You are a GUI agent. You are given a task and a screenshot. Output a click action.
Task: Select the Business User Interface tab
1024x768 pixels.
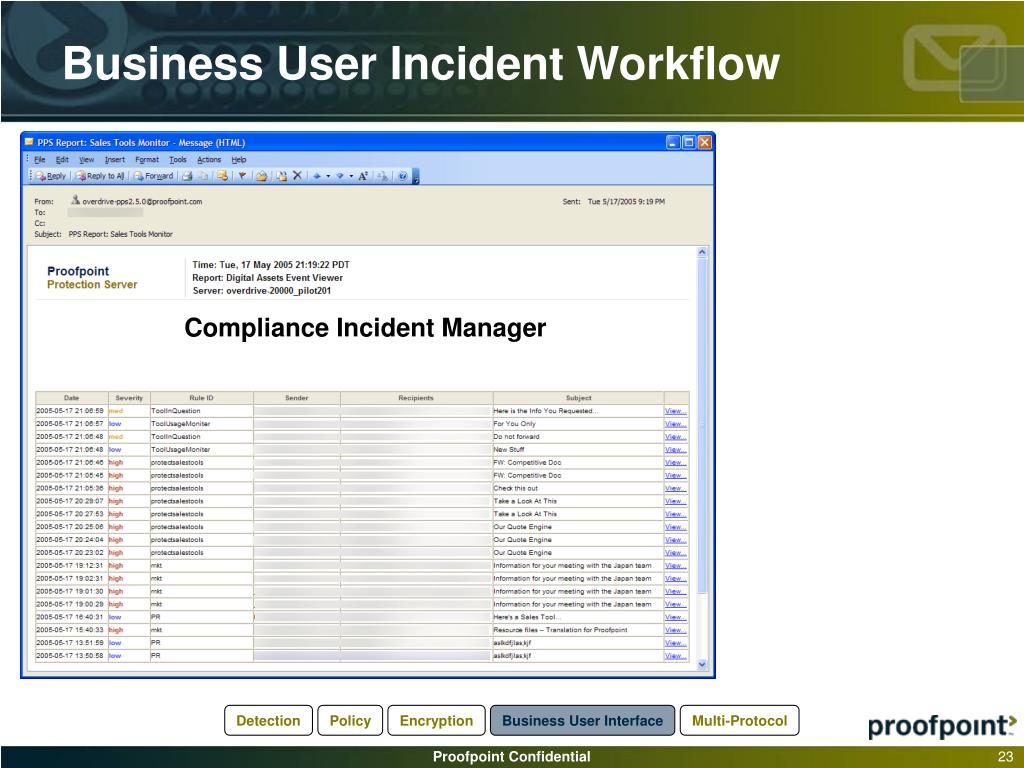[583, 720]
